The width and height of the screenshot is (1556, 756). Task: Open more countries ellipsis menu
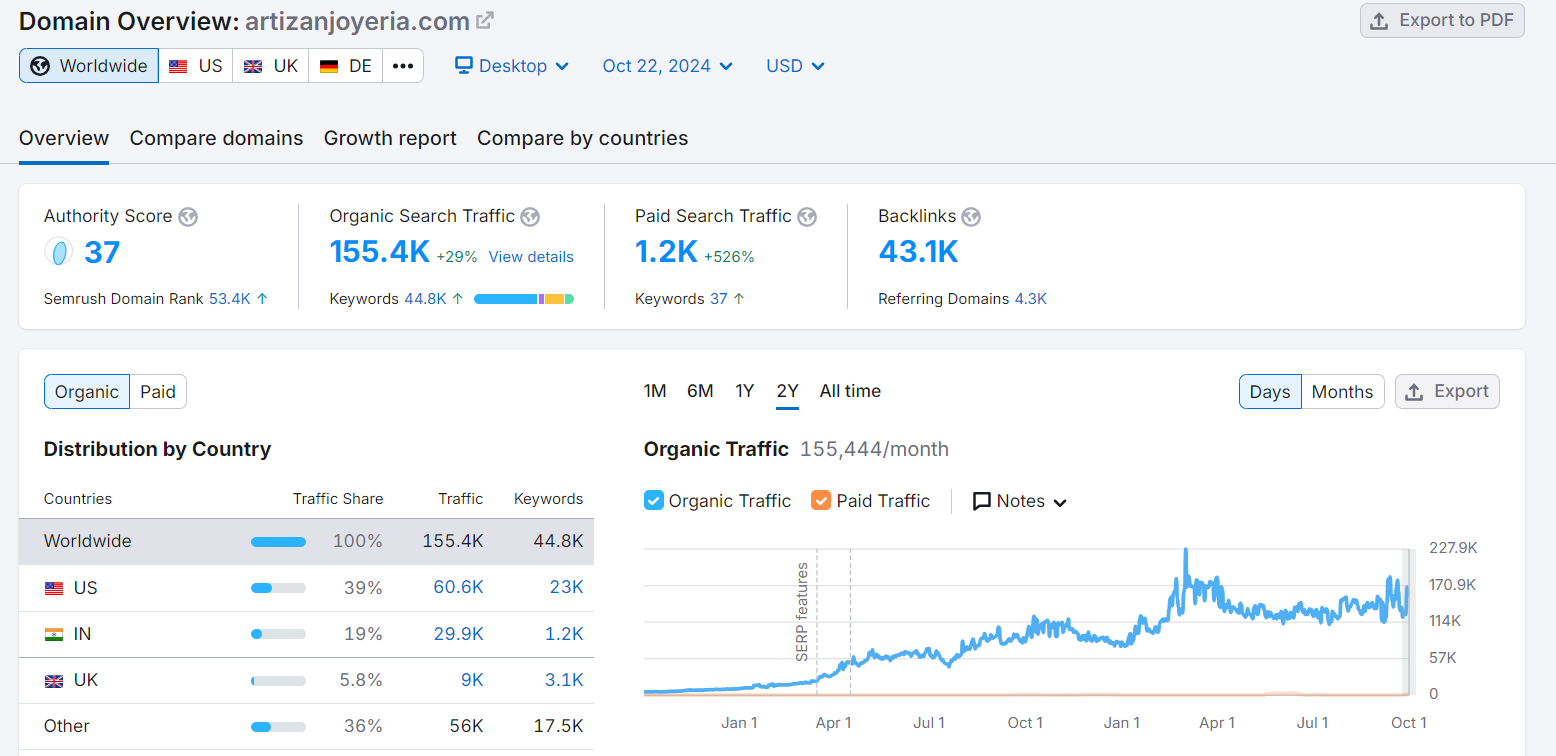tap(403, 66)
